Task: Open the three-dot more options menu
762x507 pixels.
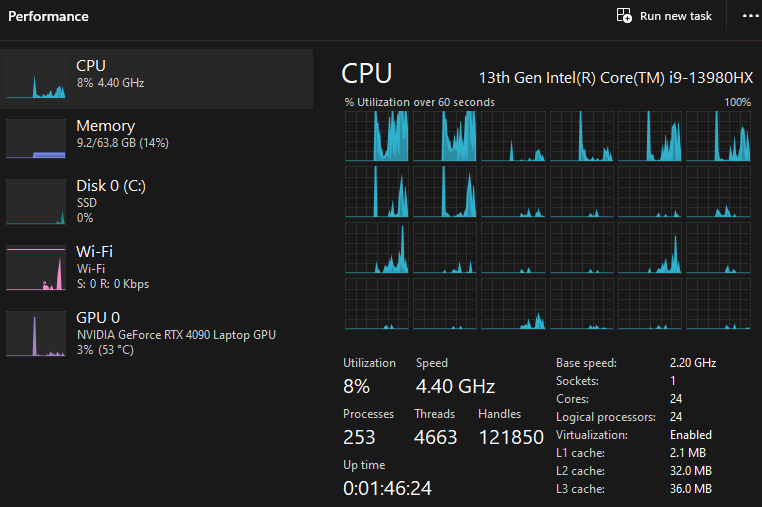Action: pyautogui.click(x=750, y=16)
